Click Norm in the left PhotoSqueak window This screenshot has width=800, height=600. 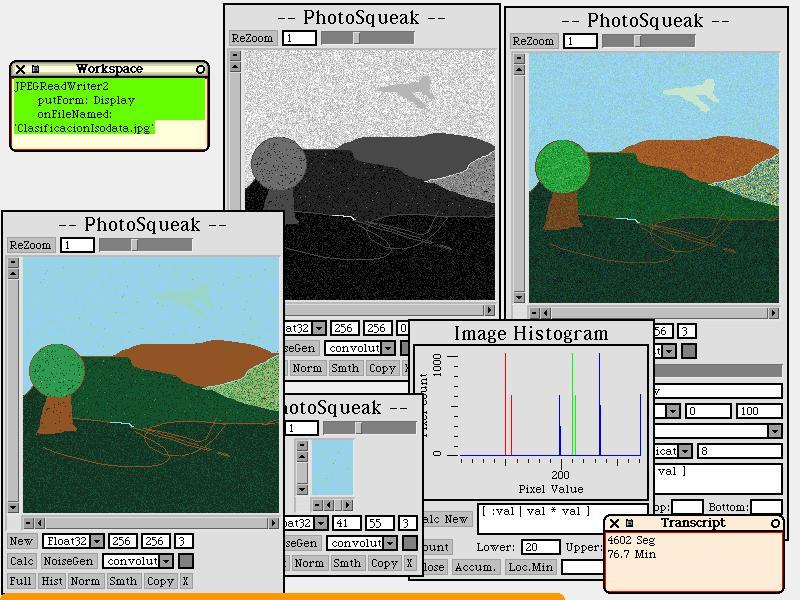pos(85,581)
